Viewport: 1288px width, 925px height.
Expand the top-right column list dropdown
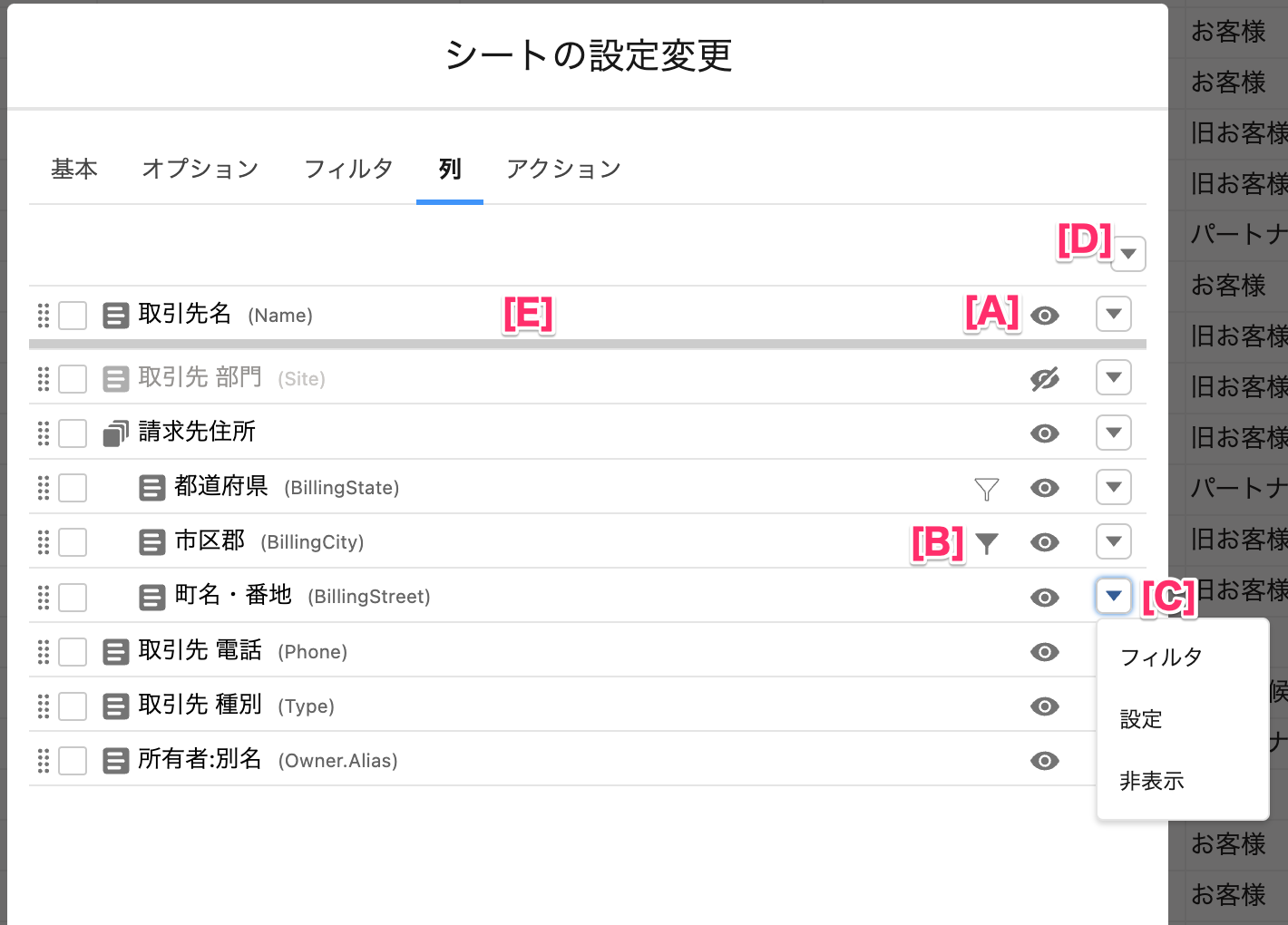pos(1128,254)
